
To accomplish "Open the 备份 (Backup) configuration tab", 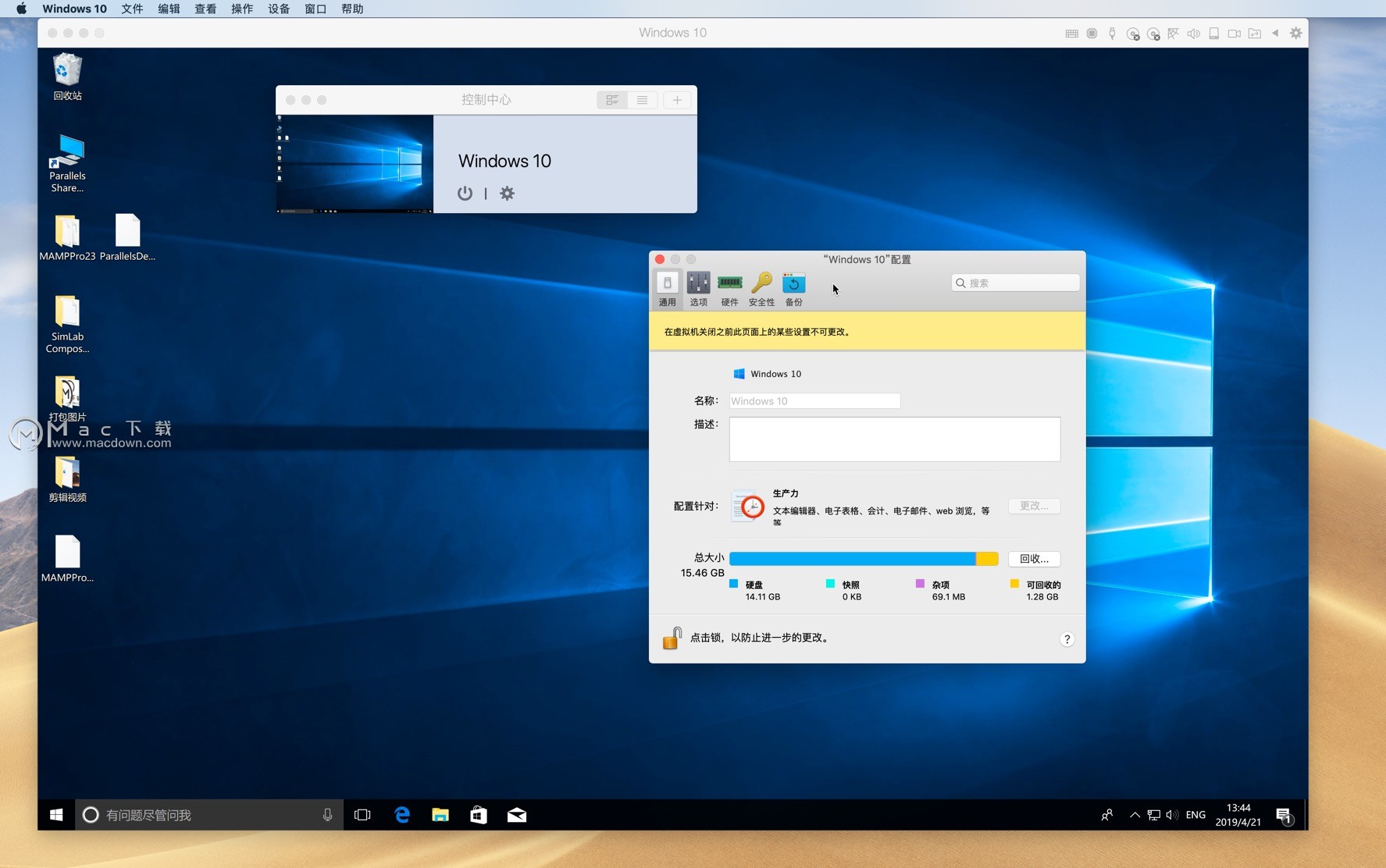I will [793, 289].
